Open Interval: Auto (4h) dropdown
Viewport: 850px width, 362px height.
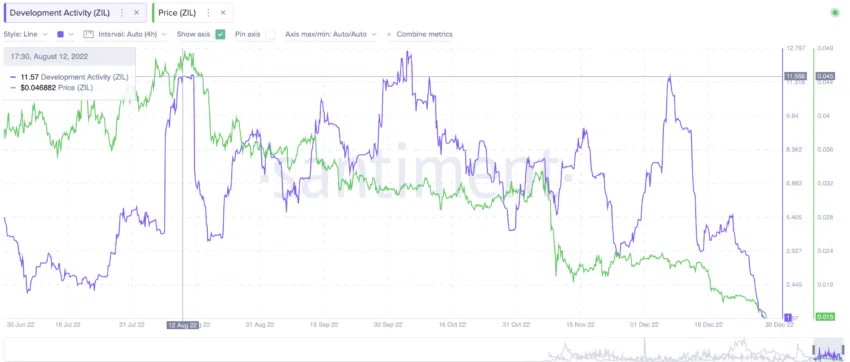132,34
